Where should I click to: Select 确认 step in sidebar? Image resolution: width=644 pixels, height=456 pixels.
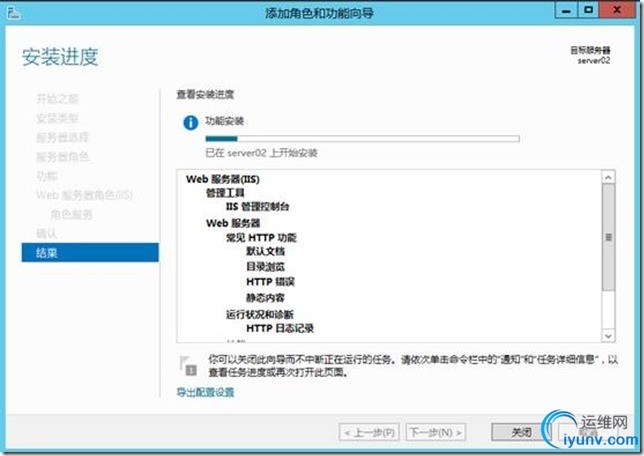(46, 233)
